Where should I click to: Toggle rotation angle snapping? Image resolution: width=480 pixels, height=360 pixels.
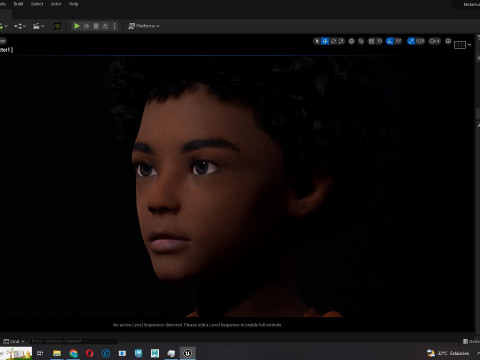click(x=390, y=41)
